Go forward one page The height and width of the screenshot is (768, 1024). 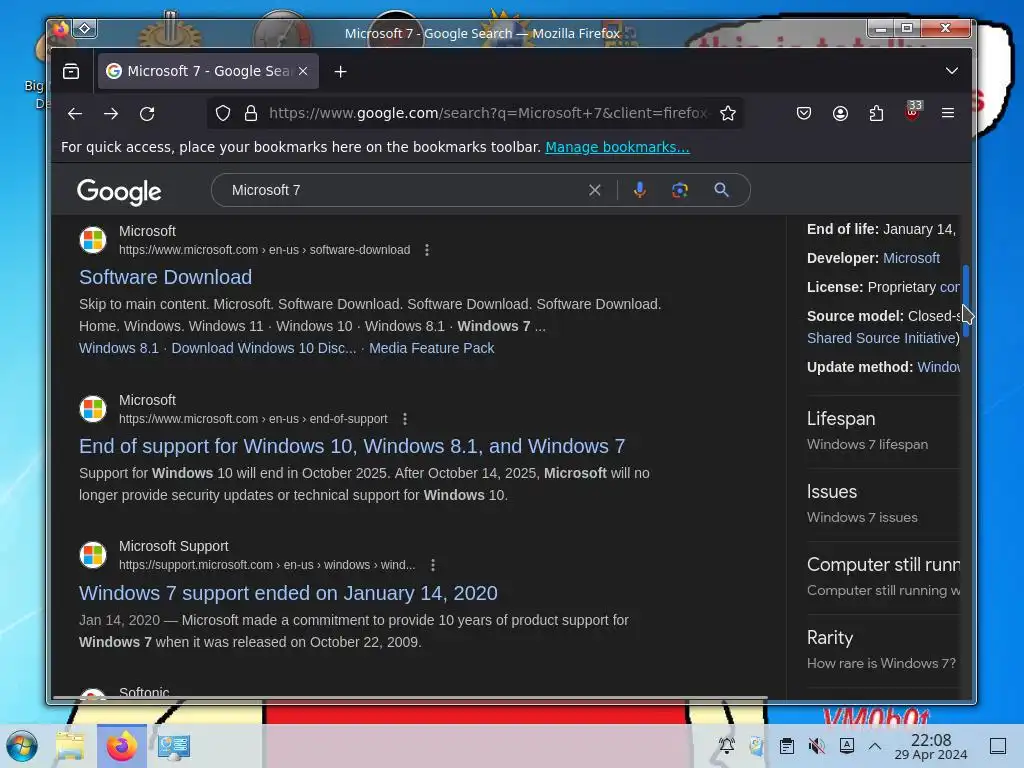pos(111,114)
